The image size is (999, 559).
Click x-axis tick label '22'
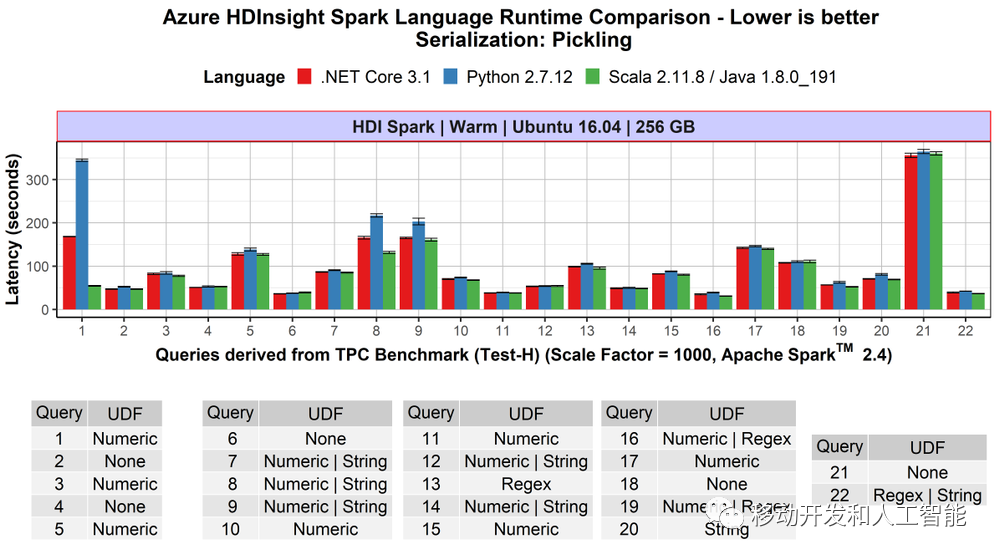pos(965,331)
